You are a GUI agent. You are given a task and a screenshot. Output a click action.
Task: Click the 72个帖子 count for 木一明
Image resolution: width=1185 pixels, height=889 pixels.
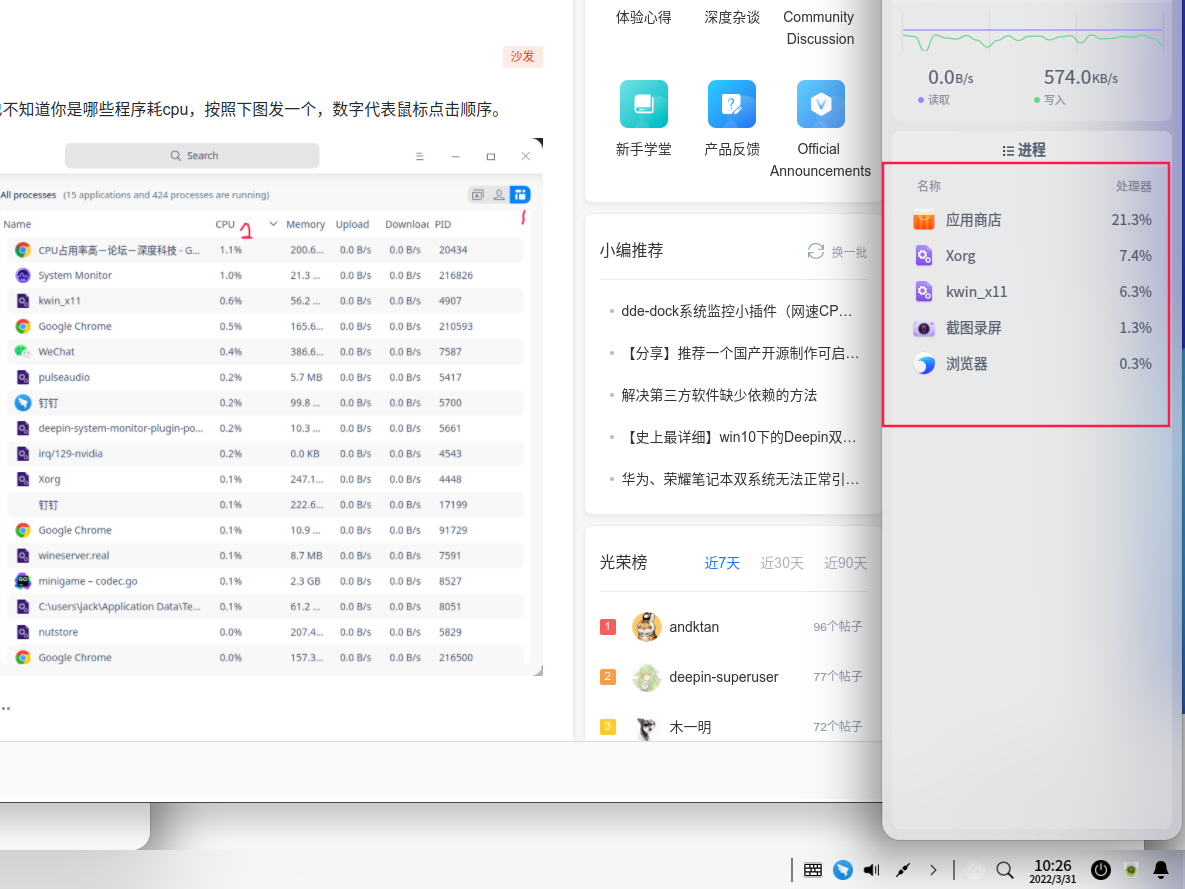coord(837,726)
